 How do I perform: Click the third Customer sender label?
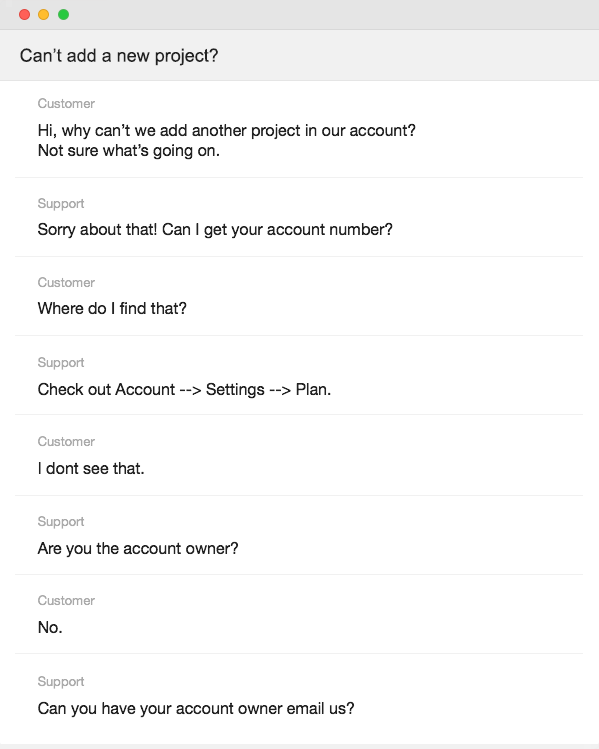click(x=66, y=442)
